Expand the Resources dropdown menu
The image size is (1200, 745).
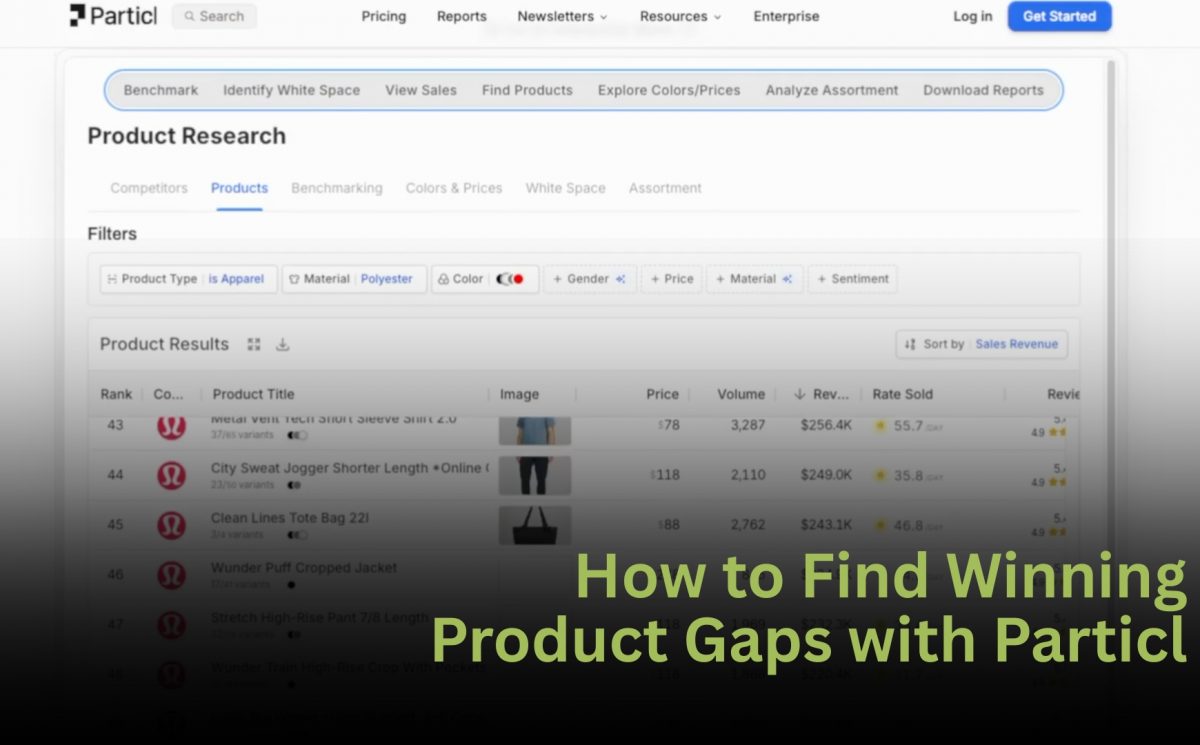point(680,16)
